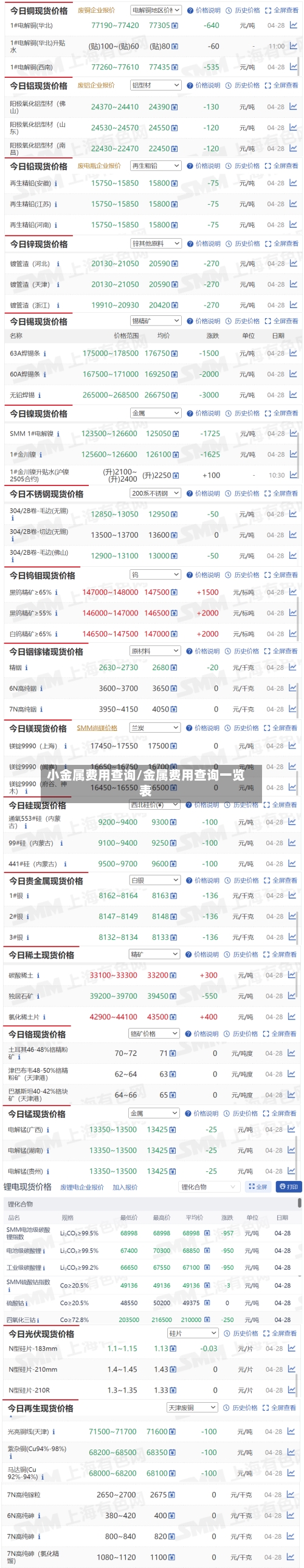The width and height of the screenshot is (304, 1568).
Task: Open 废铜企业报价 link
Action: (96, 10)
